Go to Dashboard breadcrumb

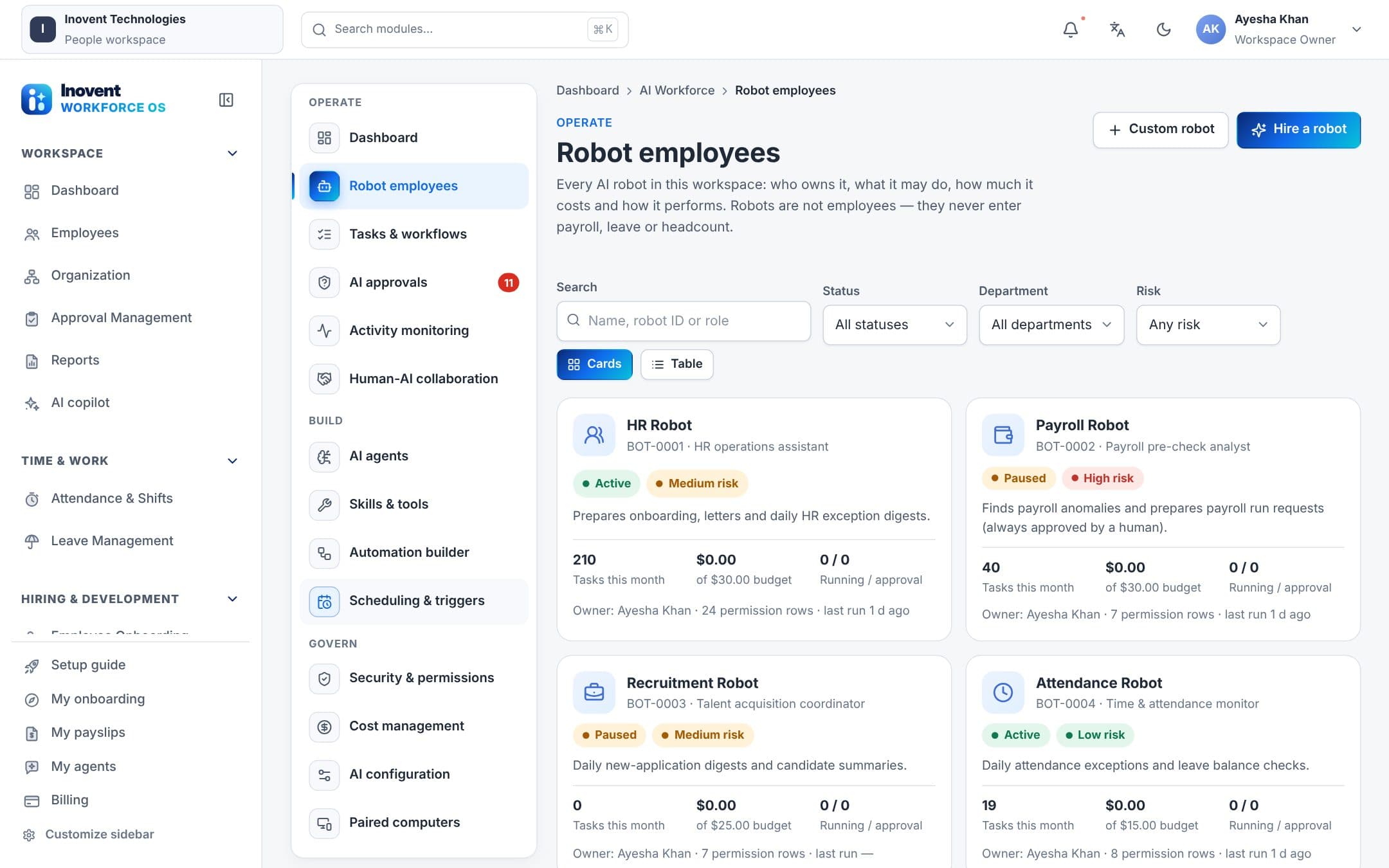pyautogui.click(x=587, y=91)
